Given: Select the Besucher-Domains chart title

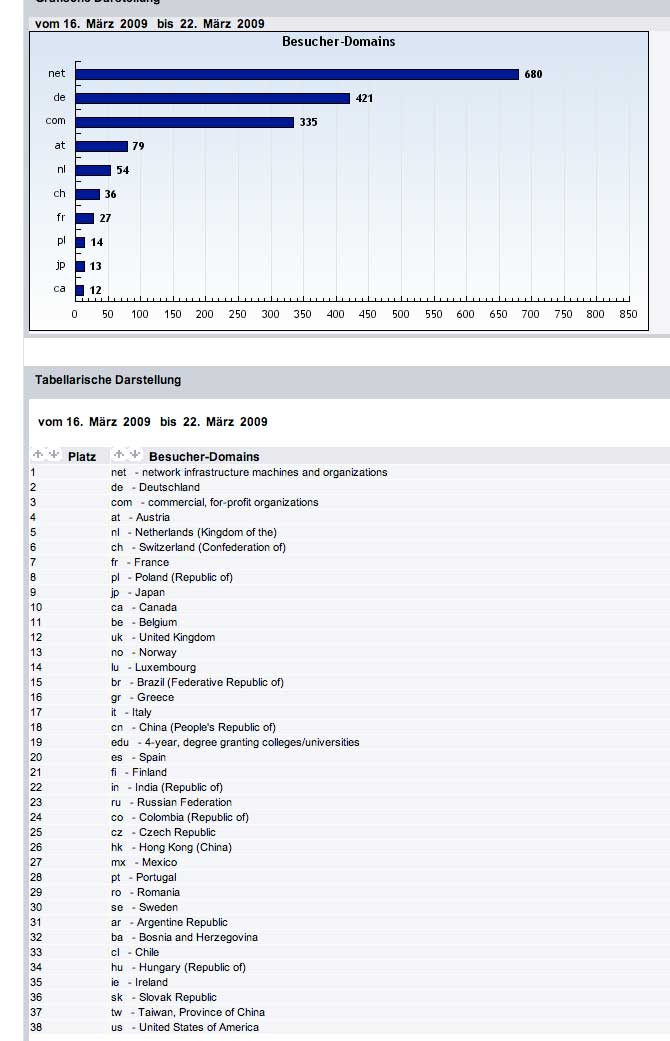Looking at the screenshot, I should [338, 42].
